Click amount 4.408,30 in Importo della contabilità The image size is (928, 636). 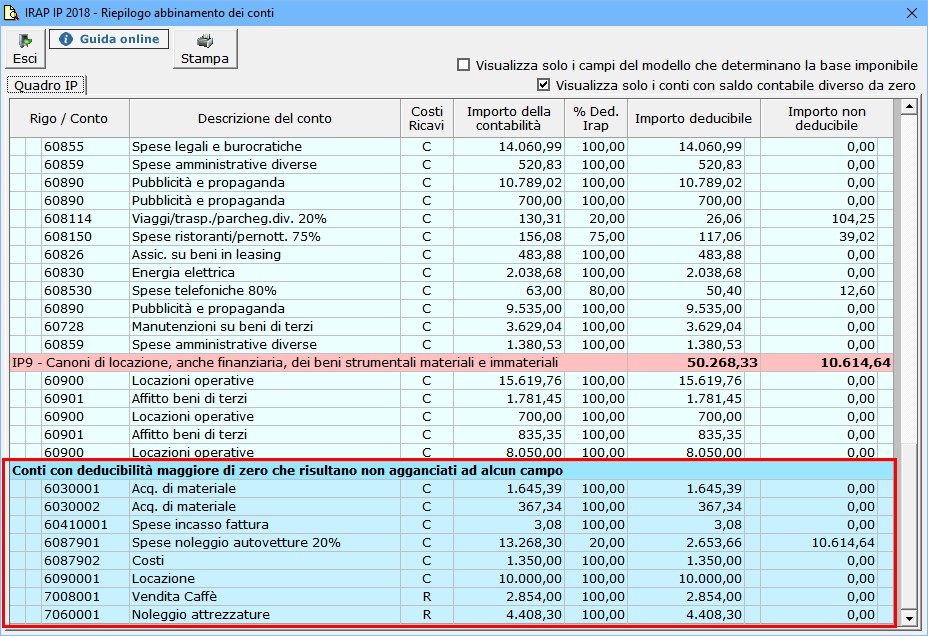534,615
